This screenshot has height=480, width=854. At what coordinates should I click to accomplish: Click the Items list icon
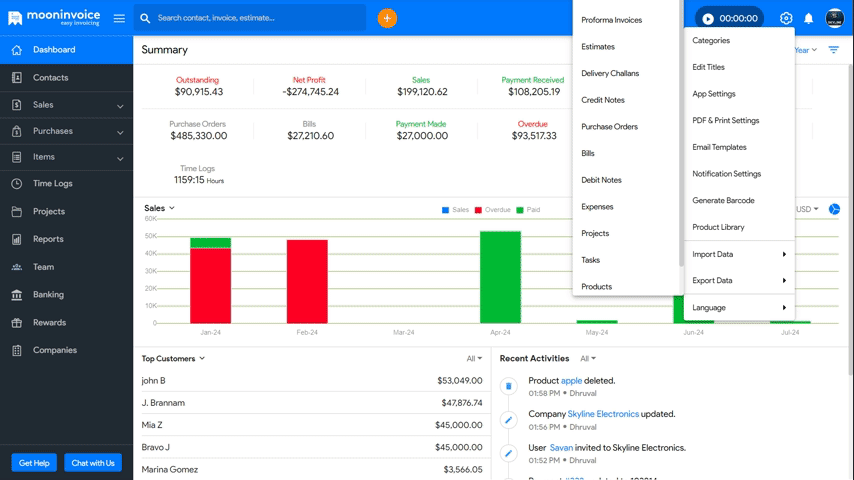click(17, 157)
